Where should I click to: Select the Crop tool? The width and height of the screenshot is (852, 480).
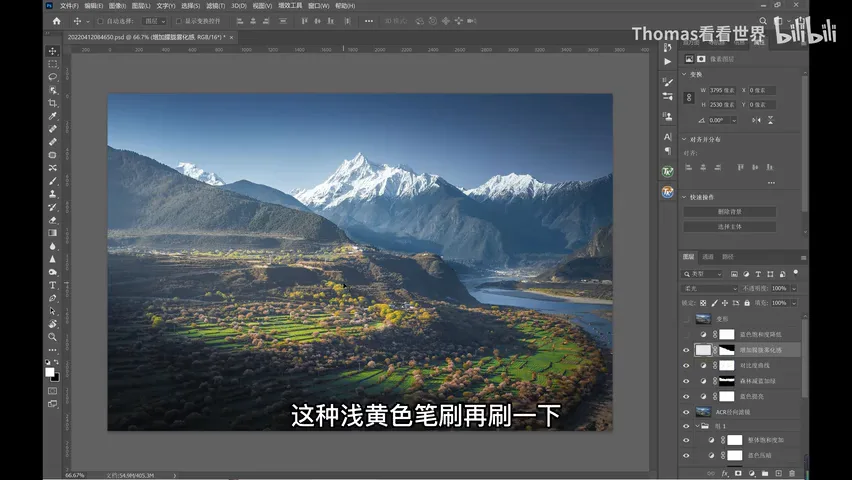(x=53, y=103)
